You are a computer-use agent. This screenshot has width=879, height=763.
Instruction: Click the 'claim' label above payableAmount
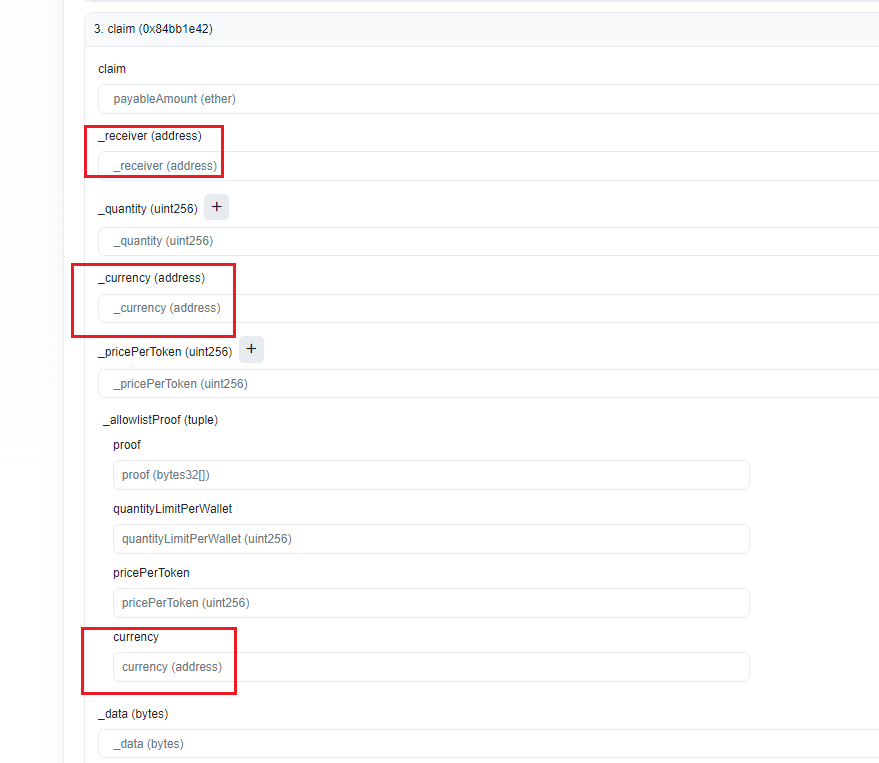tap(112, 69)
